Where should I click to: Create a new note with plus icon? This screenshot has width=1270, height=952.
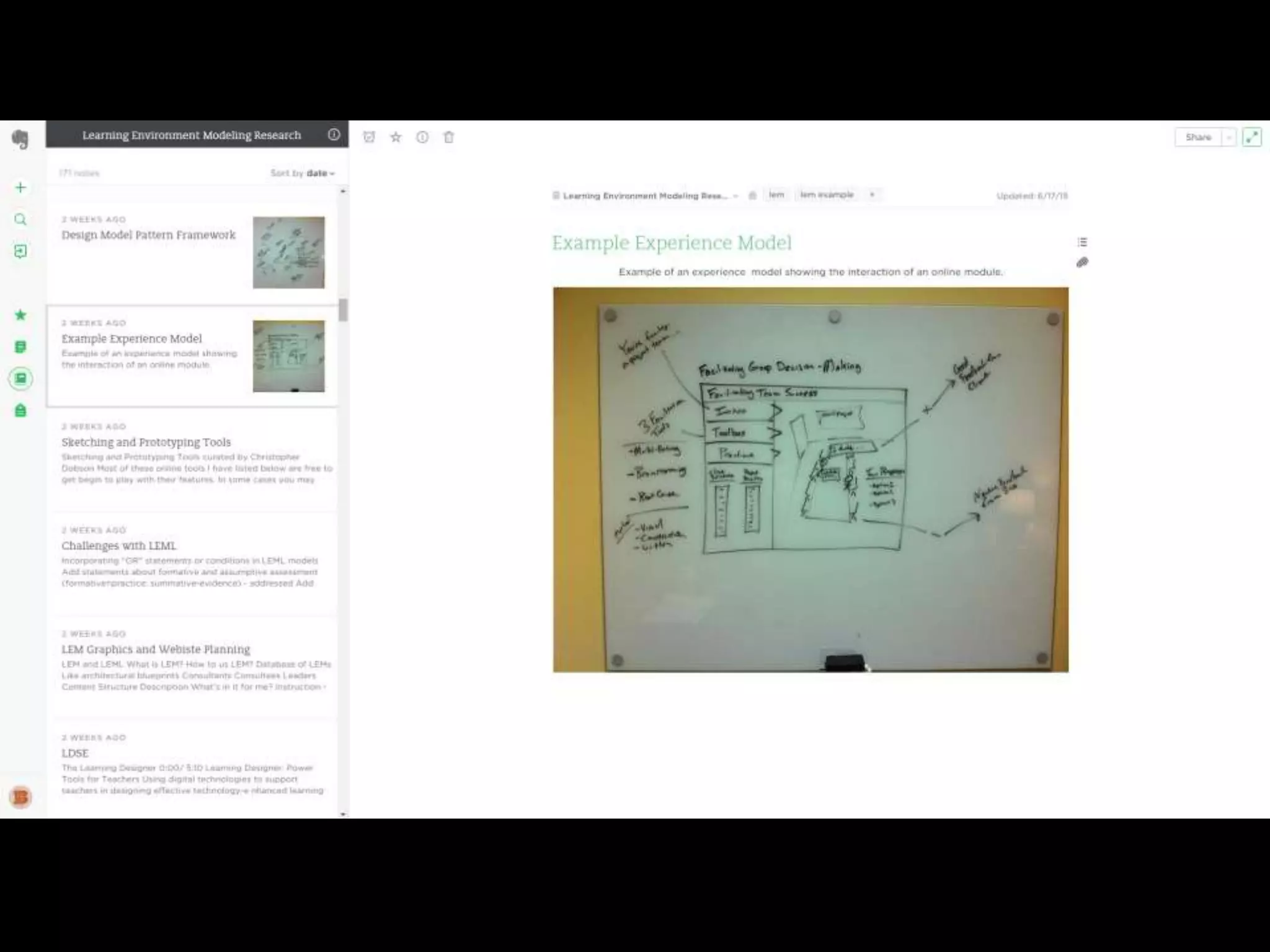tap(20, 187)
